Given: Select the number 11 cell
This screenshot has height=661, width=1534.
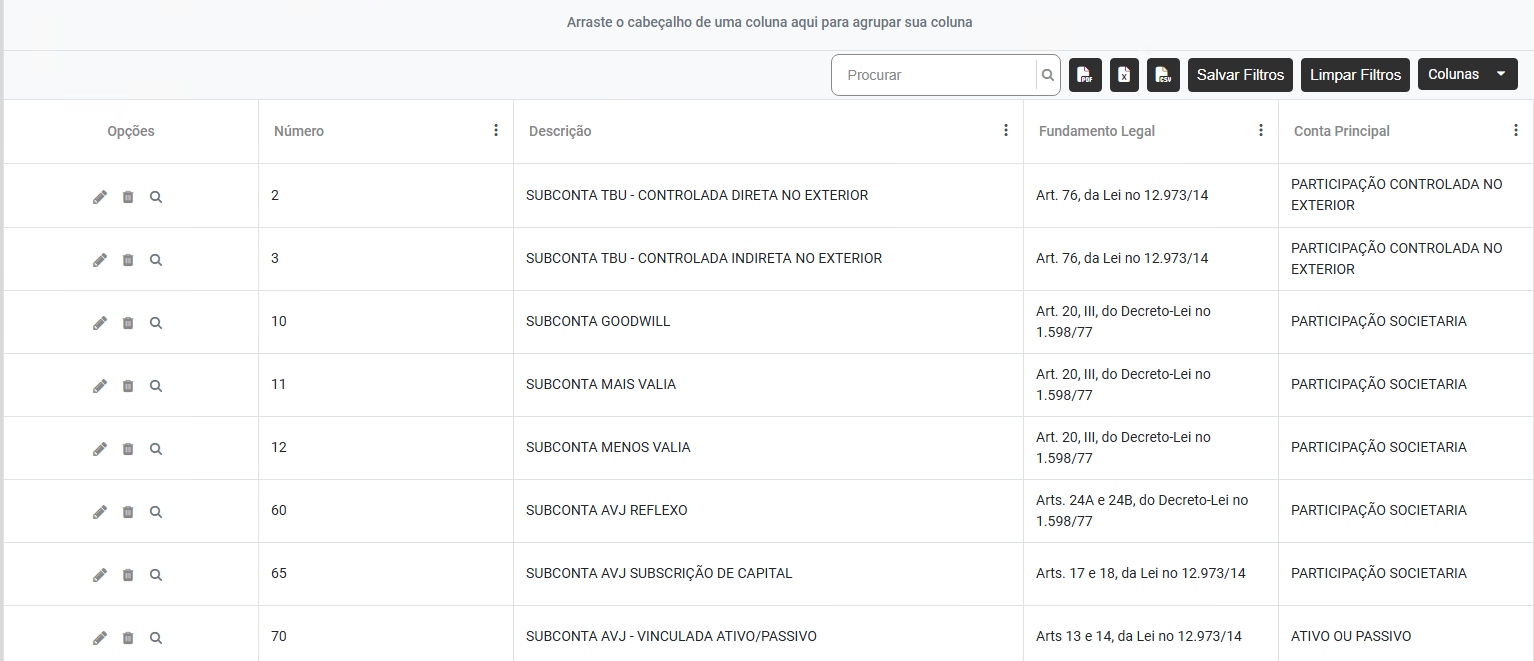Looking at the screenshot, I should pyautogui.click(x=386, y=385).
